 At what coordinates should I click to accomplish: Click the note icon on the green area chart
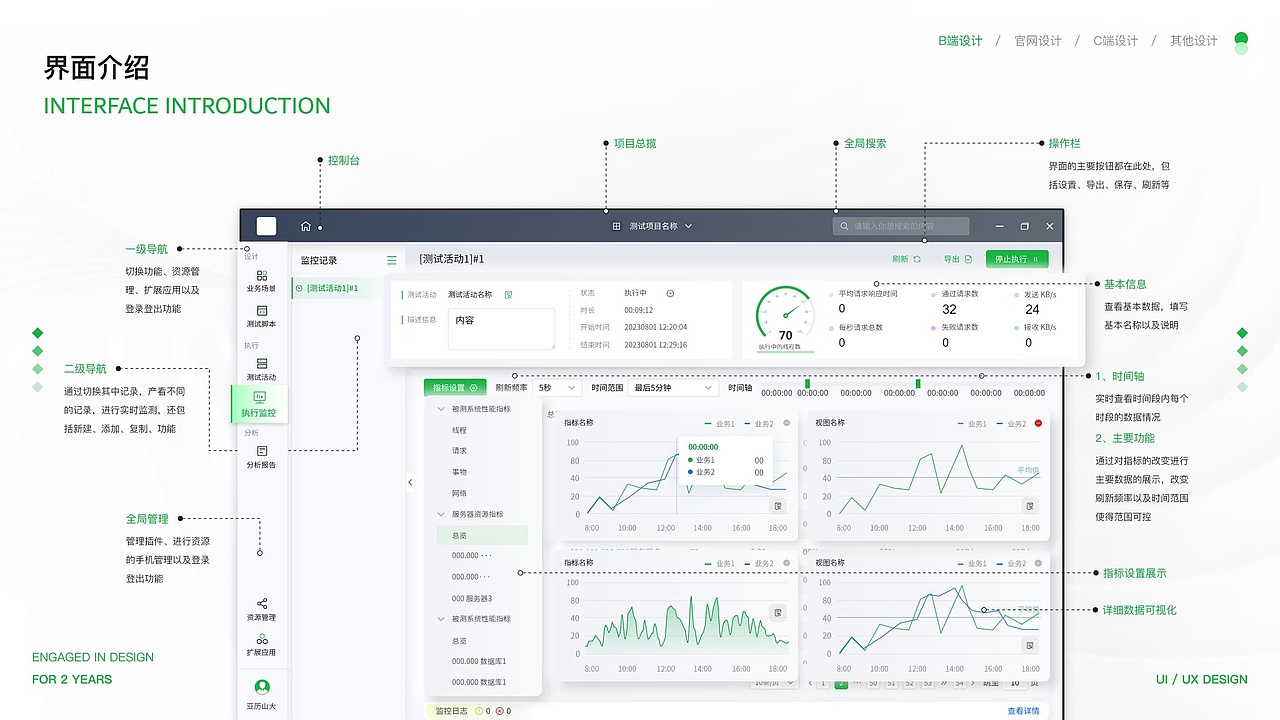tap(777, 612)
